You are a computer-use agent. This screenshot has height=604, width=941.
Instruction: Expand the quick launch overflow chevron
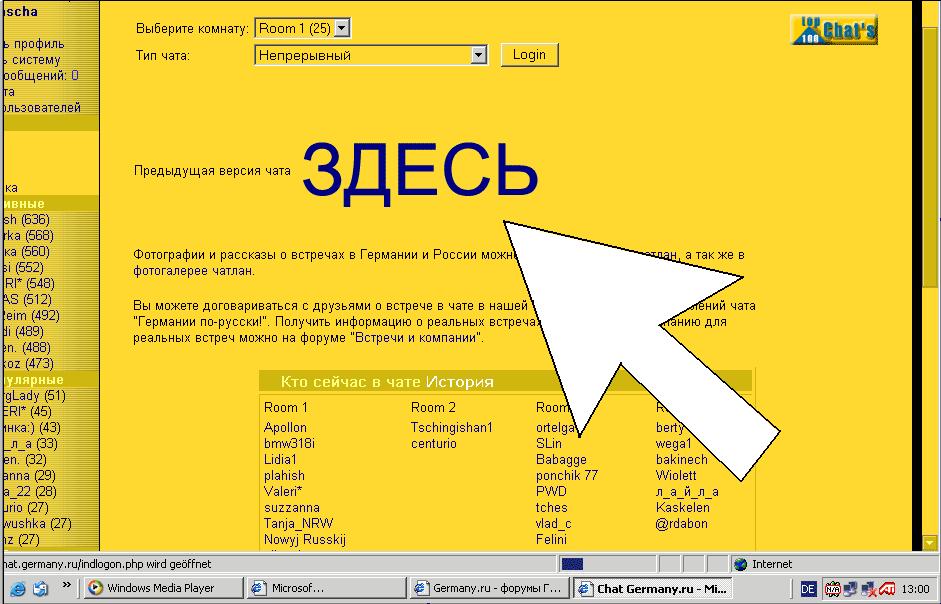click(x=68, y=587)
